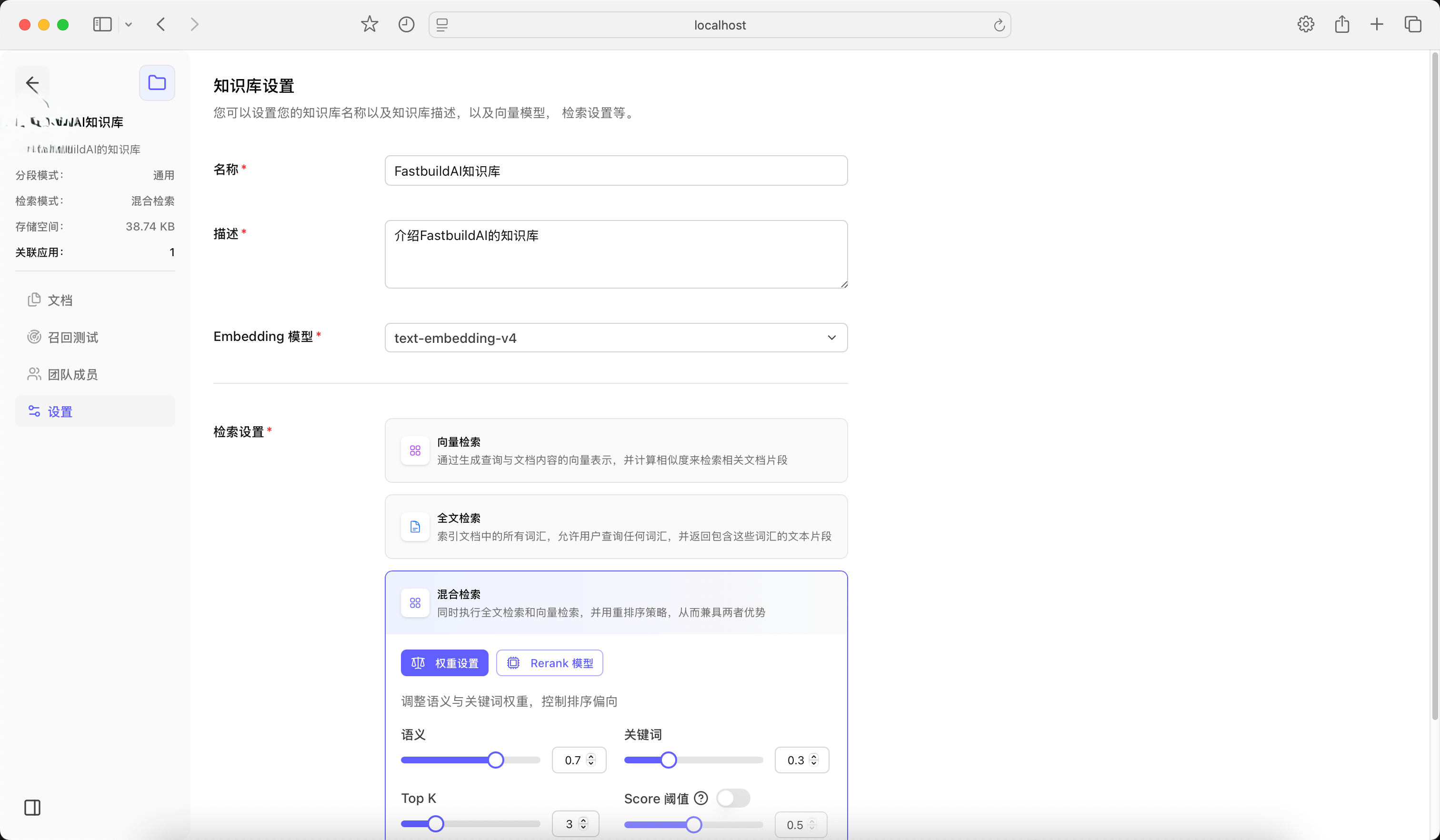
Task: Click the 混合检索 retrieval card
Action: point(615,603)
